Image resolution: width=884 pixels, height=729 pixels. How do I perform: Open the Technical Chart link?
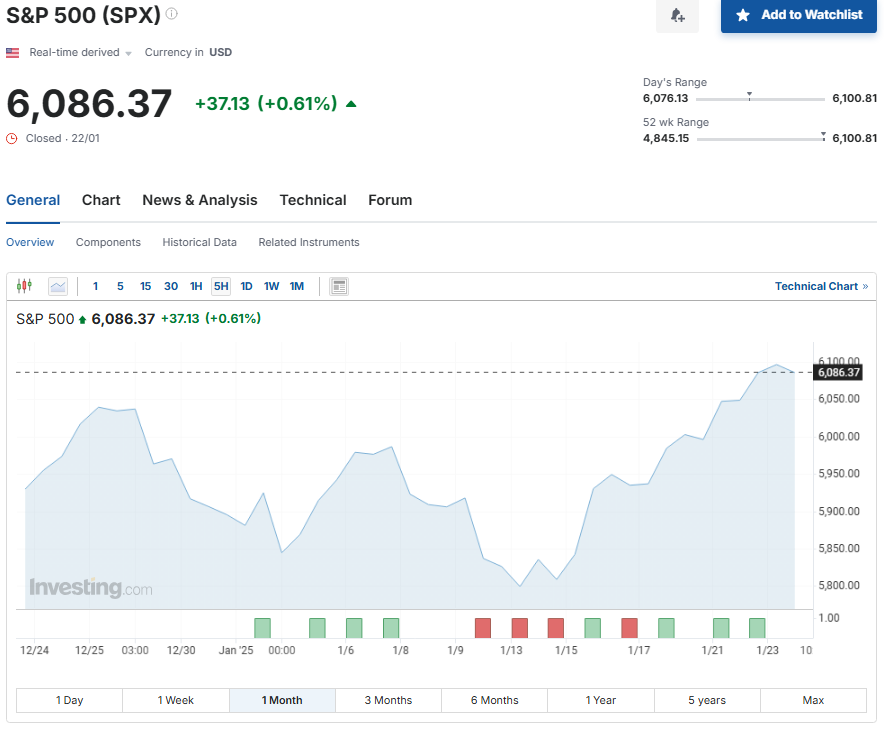coord(821,286)
